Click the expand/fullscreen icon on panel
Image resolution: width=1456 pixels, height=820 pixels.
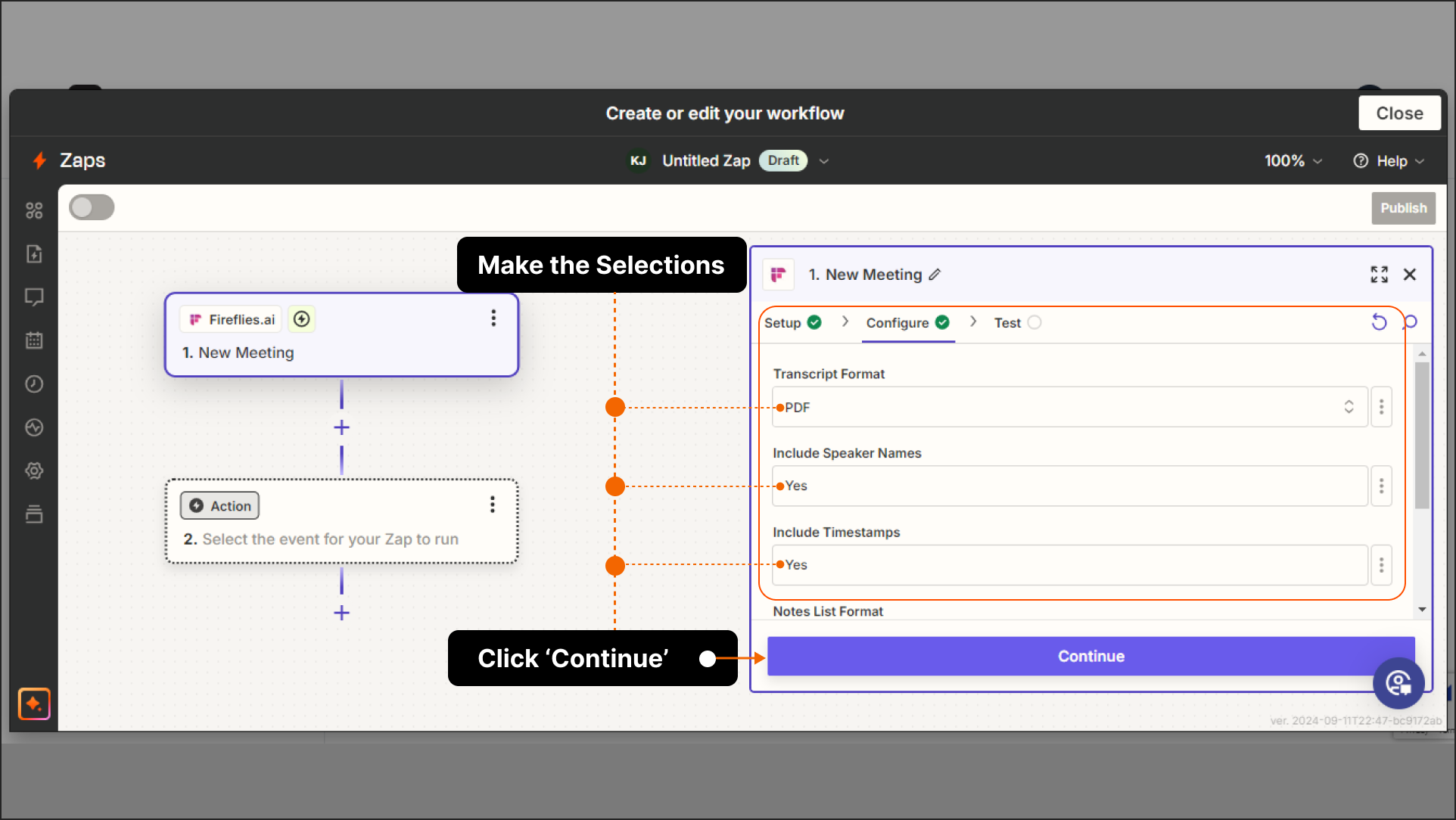tap(1379, 274)
